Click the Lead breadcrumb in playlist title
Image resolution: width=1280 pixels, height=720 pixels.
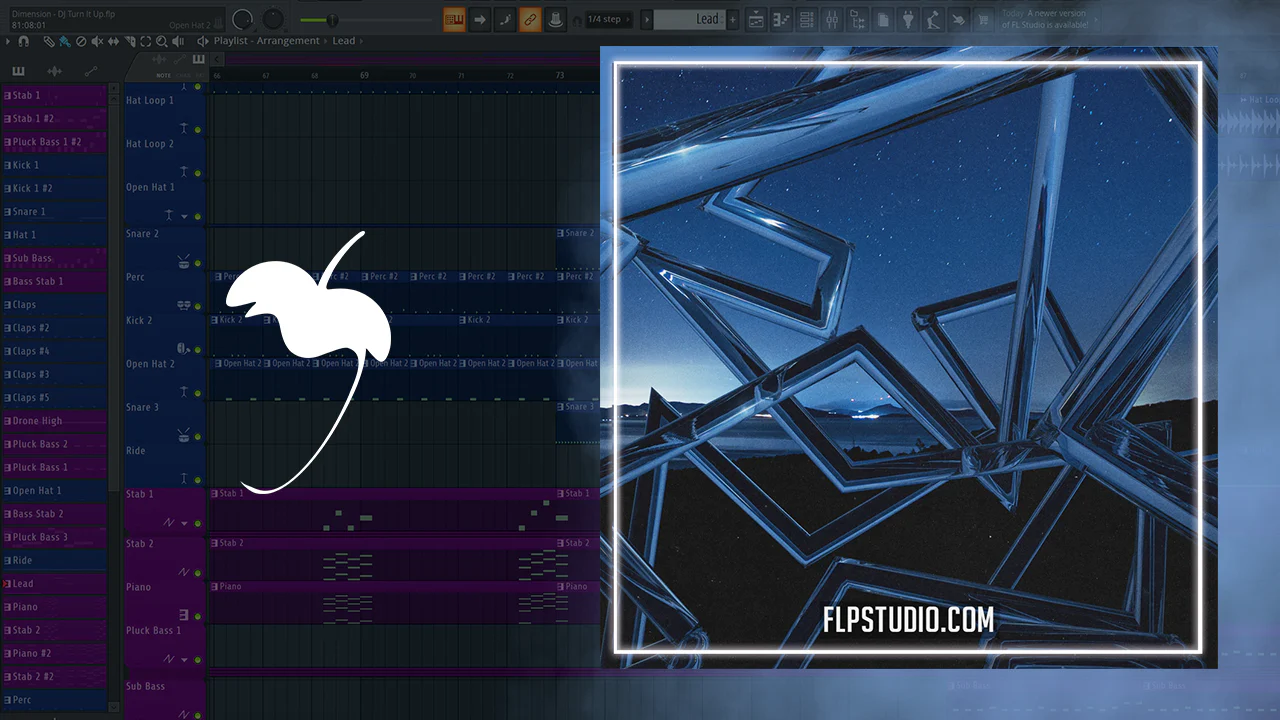pos(343,41)
